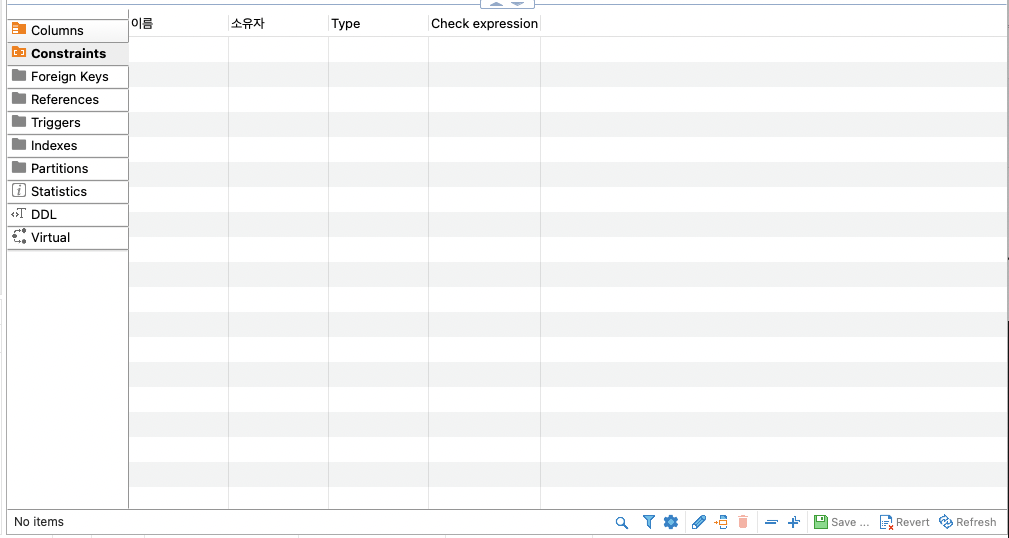Click the No items status text

[x=39, y=522]
